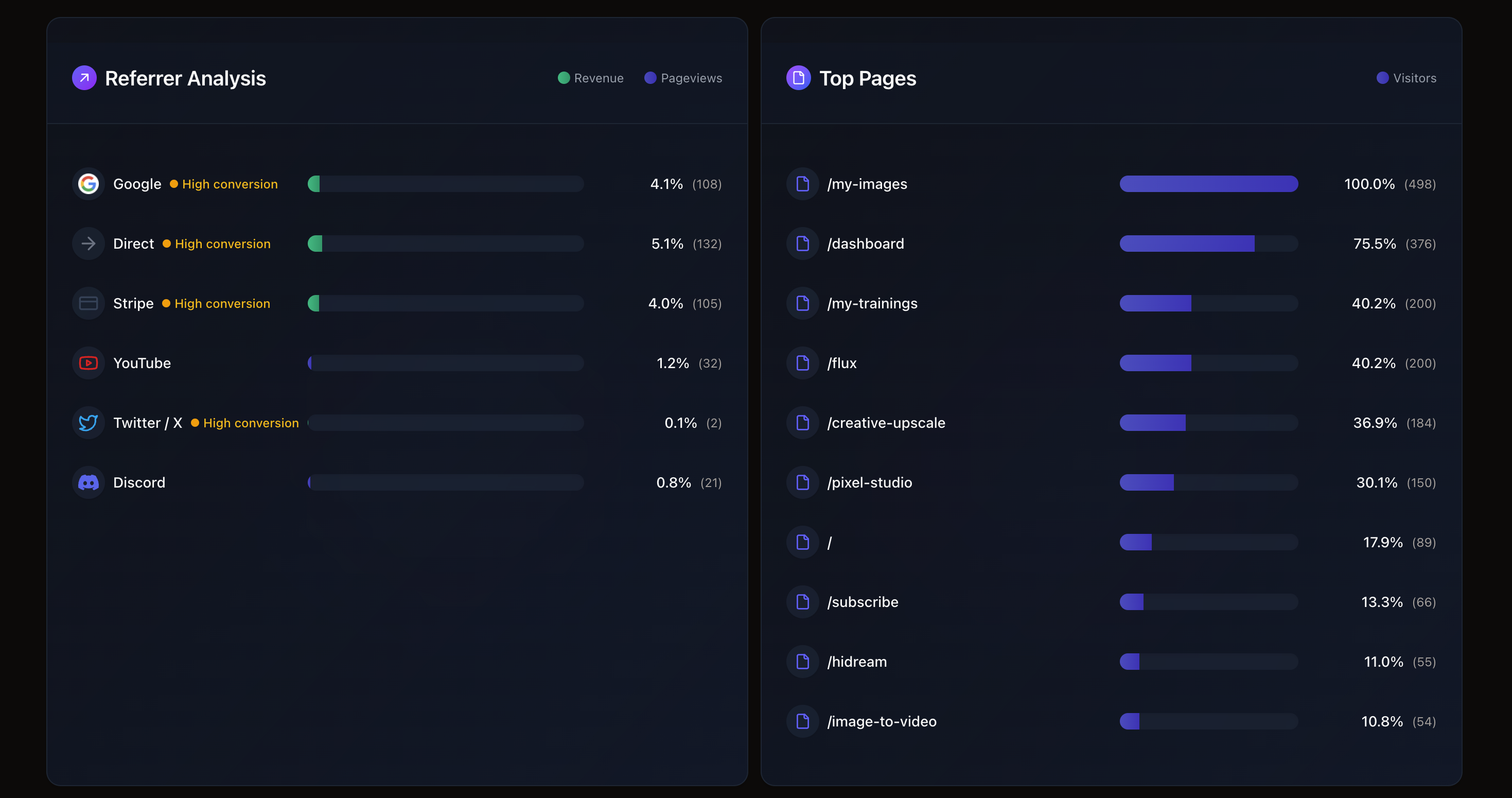Toggle the Pageviews legend item
1512x798 pixels.
[x=683, y=78]
